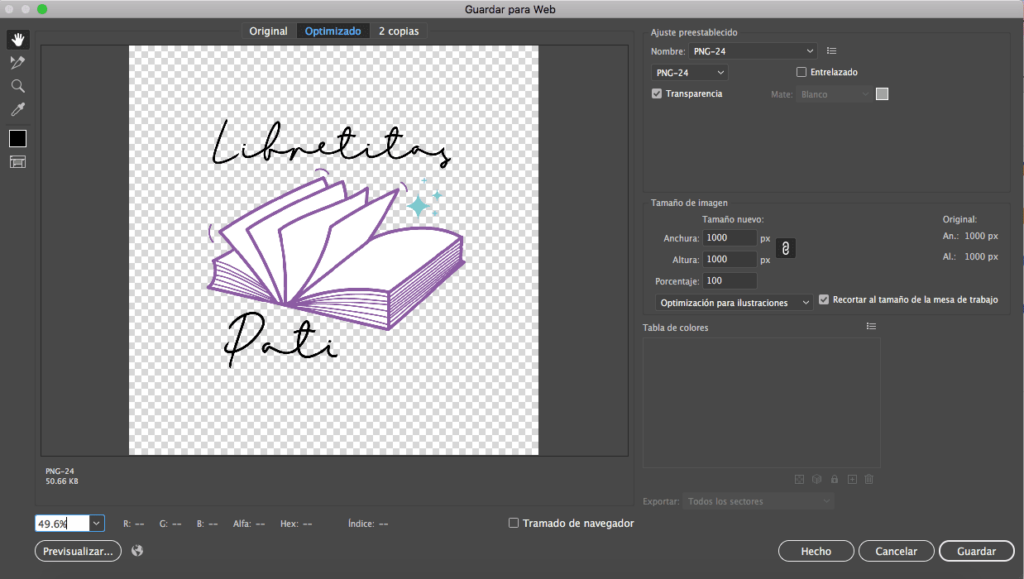
Task: Click the preview in browser globe icon
Action: tap(137, 550)
